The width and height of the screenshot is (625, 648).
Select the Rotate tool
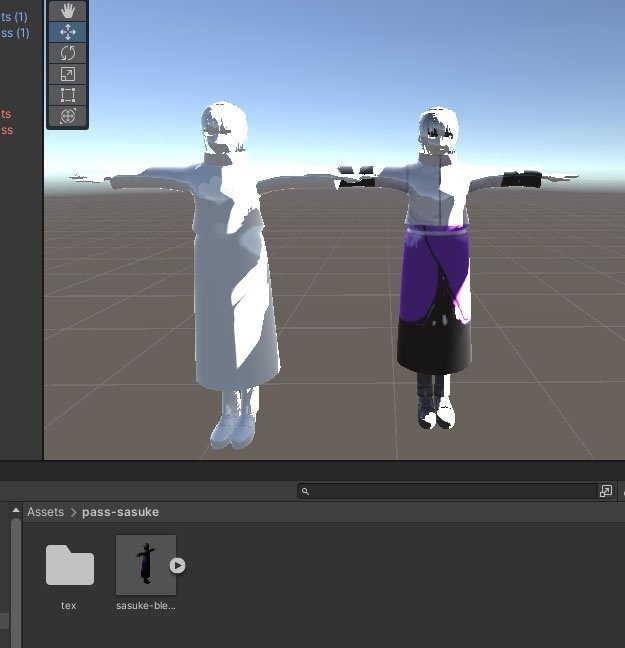coord(67,53)
